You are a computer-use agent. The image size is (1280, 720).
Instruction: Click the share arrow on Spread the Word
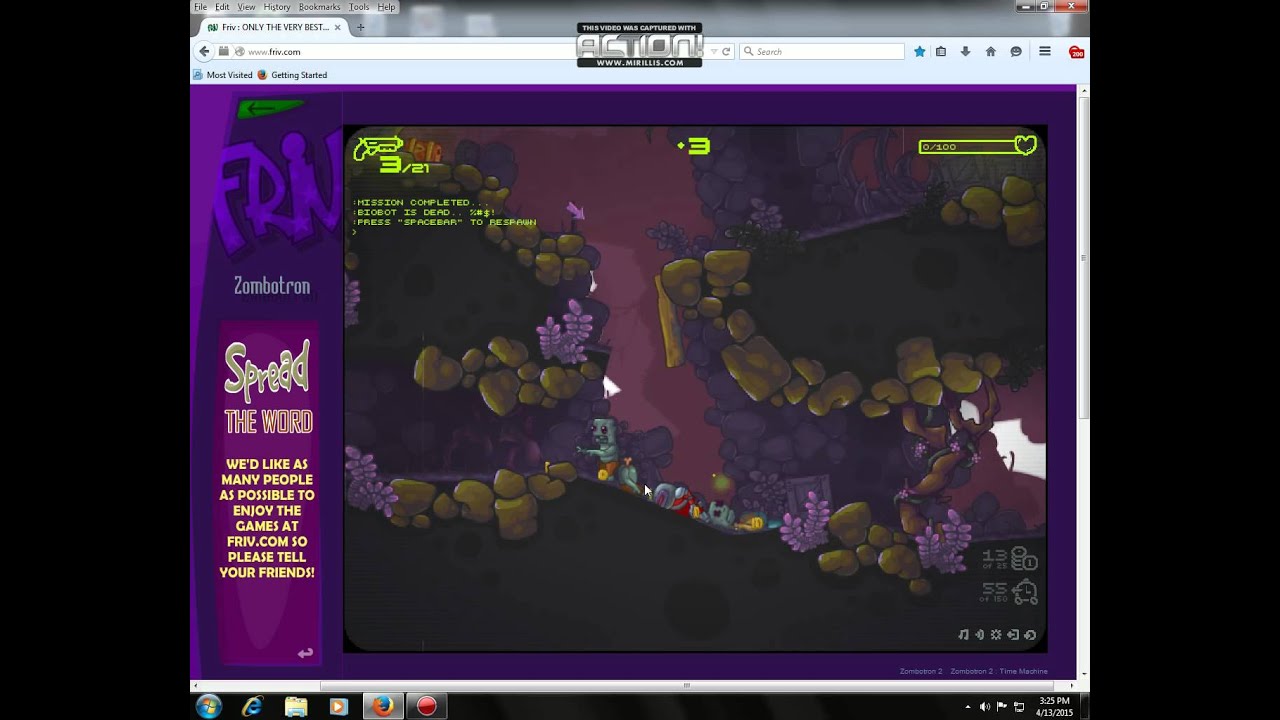305,653
